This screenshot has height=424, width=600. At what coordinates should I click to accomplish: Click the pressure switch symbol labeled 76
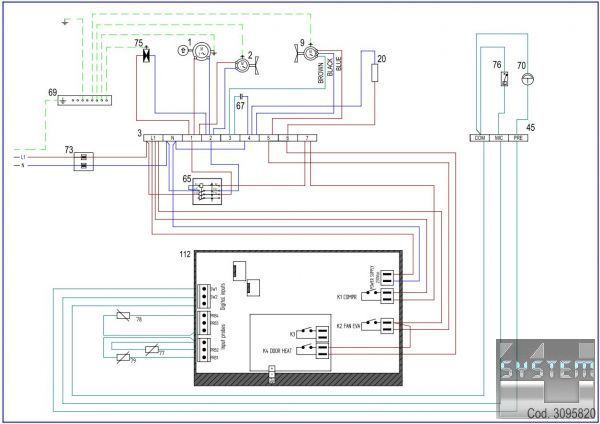502,79
